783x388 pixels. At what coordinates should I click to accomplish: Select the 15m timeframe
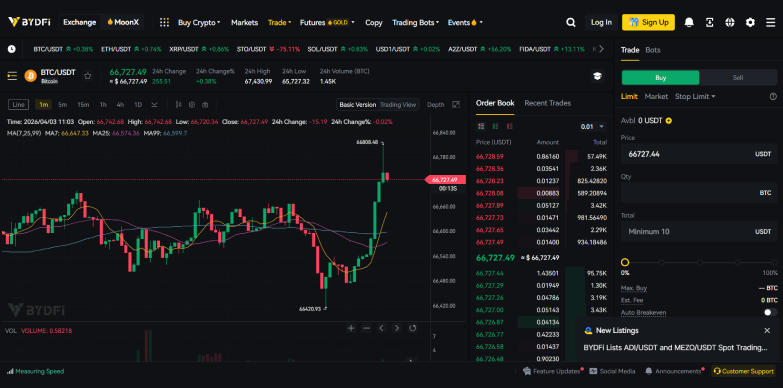point(83,104)
